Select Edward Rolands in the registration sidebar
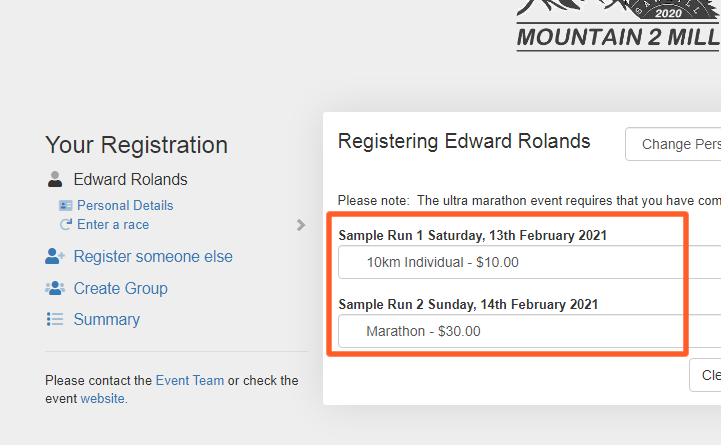This screenshot has width=721, height=445. coord(130,180)
